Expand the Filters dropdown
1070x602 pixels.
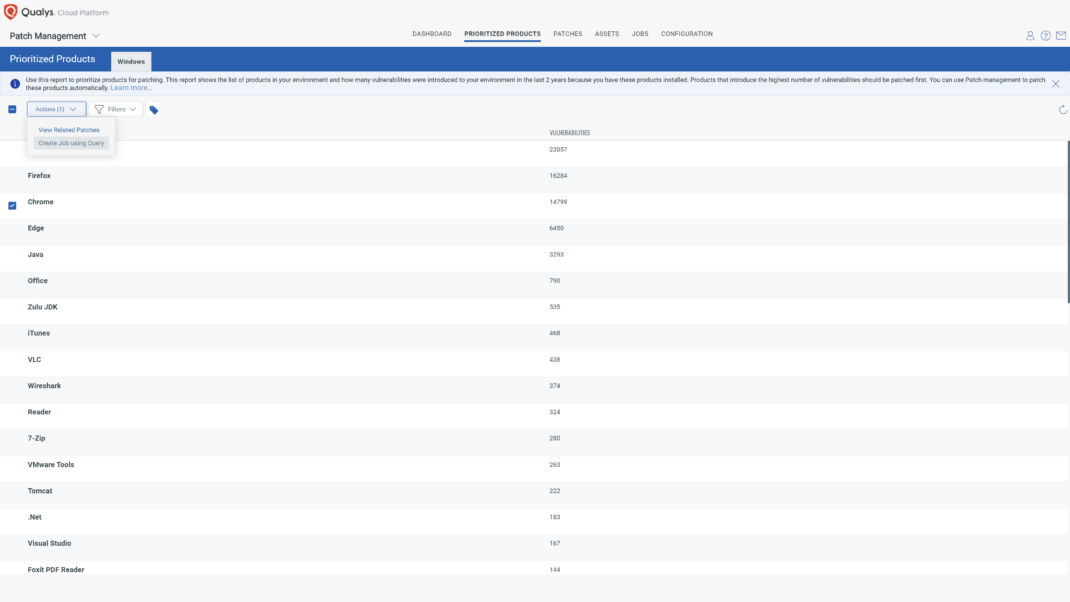(115, 109)
